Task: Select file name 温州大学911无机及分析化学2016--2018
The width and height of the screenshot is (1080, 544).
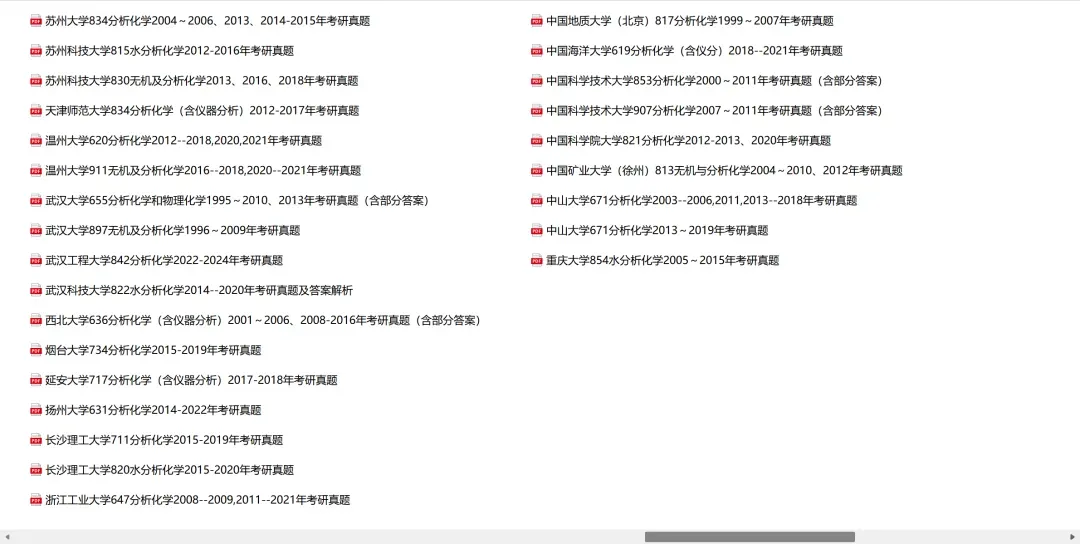Action: click(203, 171)
